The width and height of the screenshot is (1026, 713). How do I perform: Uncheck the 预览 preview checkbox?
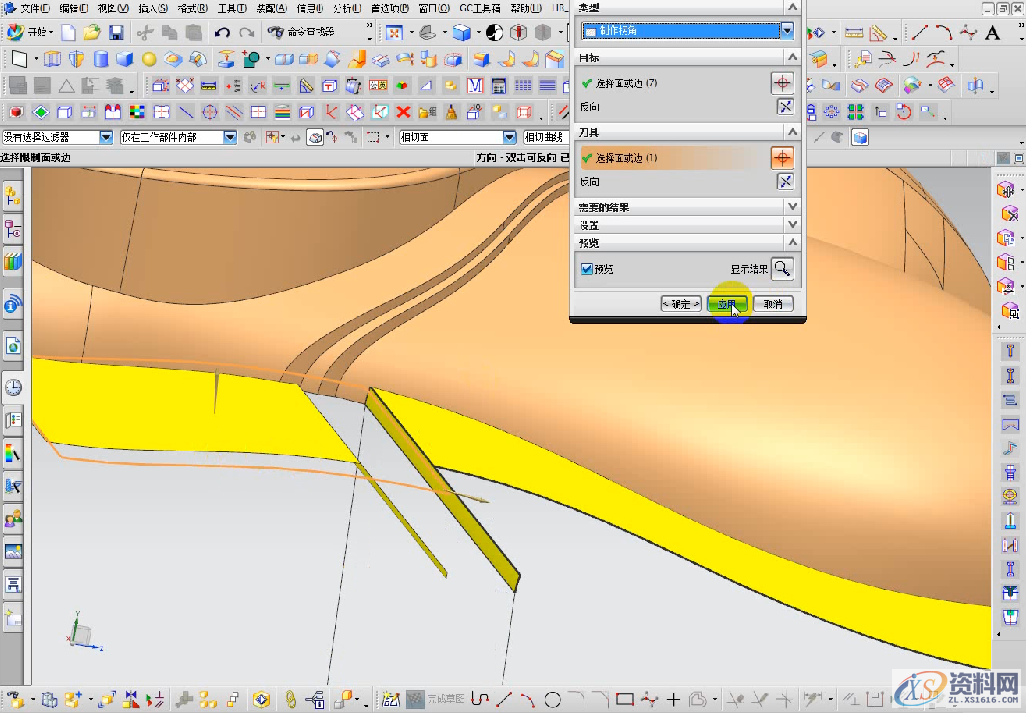tap(587, 269)
